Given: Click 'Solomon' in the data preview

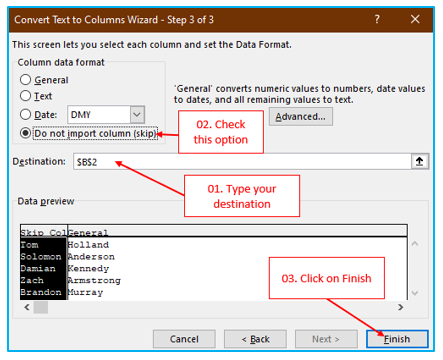Looking at the screenshot, I should coord(41,256).
